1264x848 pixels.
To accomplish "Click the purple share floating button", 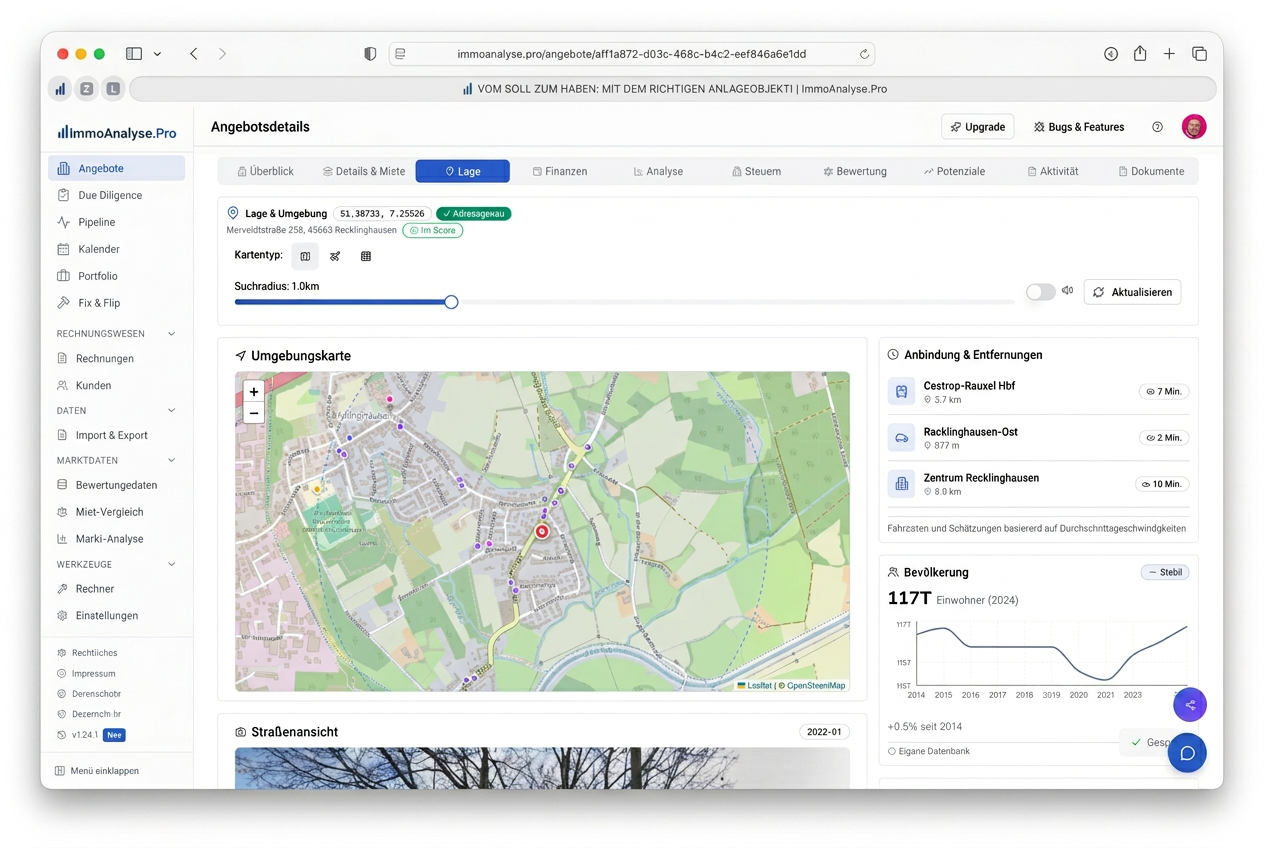I will (x=1189, y=705).
